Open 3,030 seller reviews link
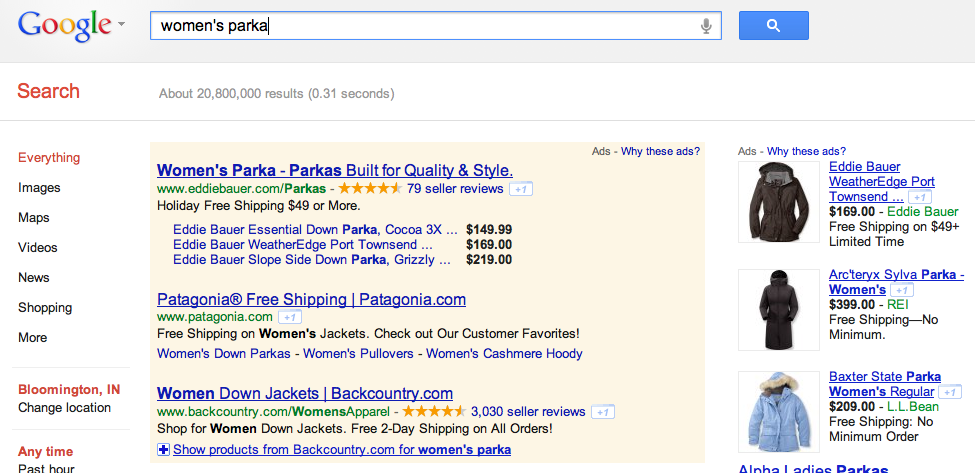The height and width of the screenshot is (473, 975). click(x=528, y=411)
